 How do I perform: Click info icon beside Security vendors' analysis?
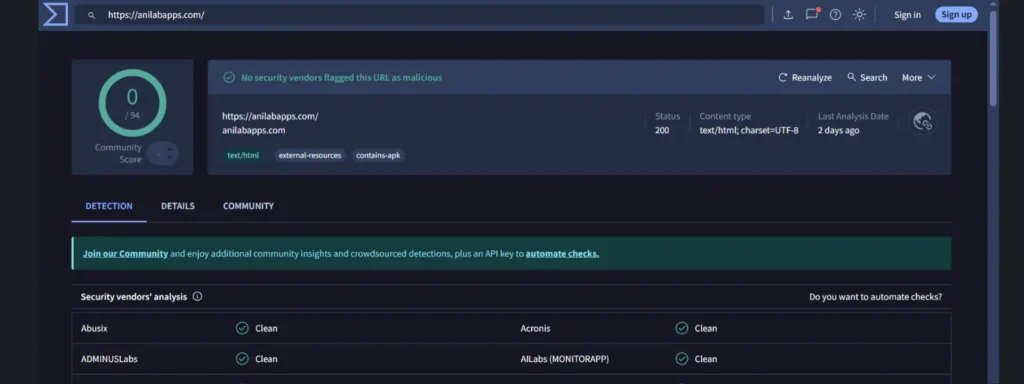(197, 296)
